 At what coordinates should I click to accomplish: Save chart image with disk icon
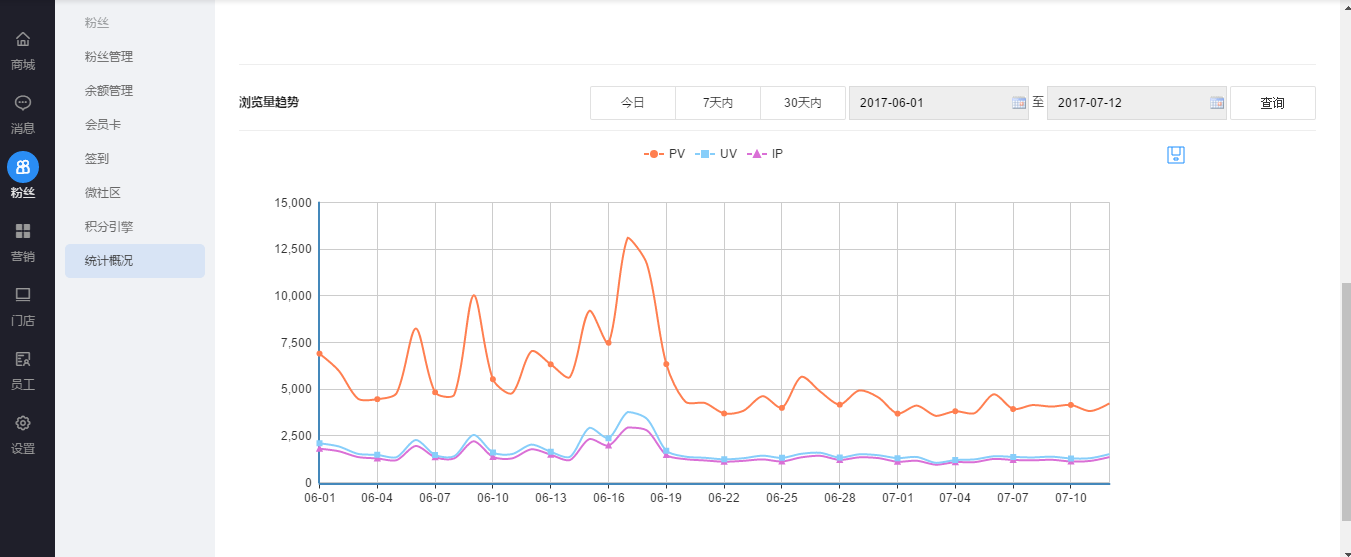(x=1176, y=154)
